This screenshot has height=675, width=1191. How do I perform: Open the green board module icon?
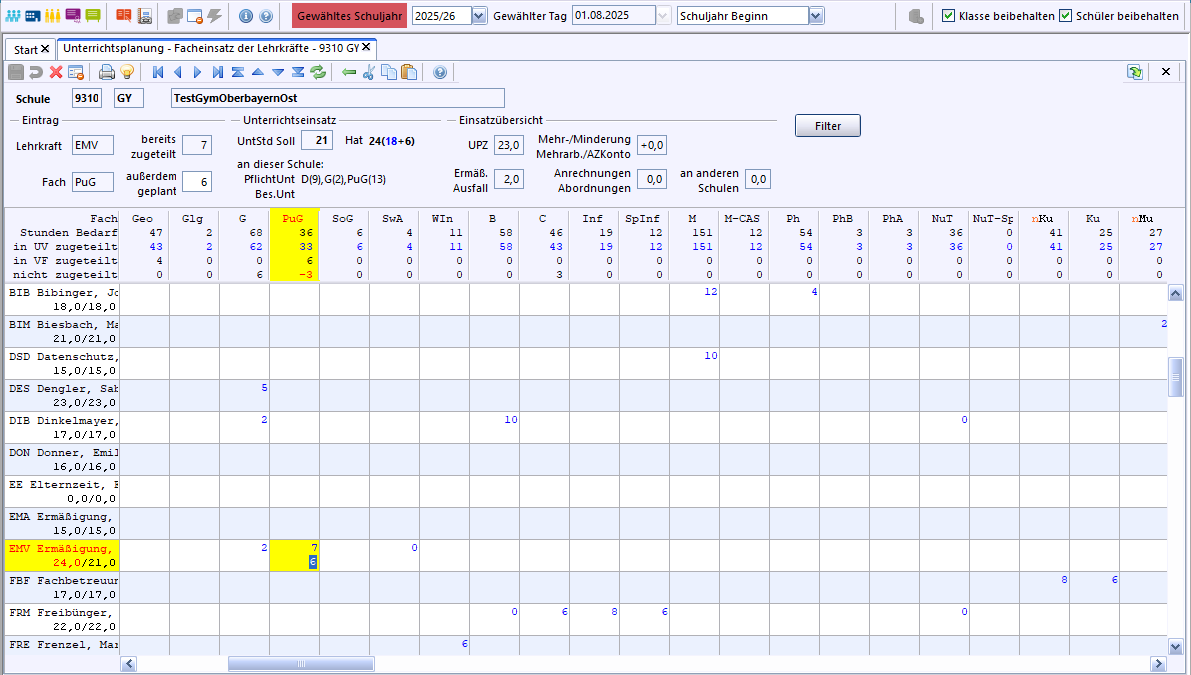[93, 15]
